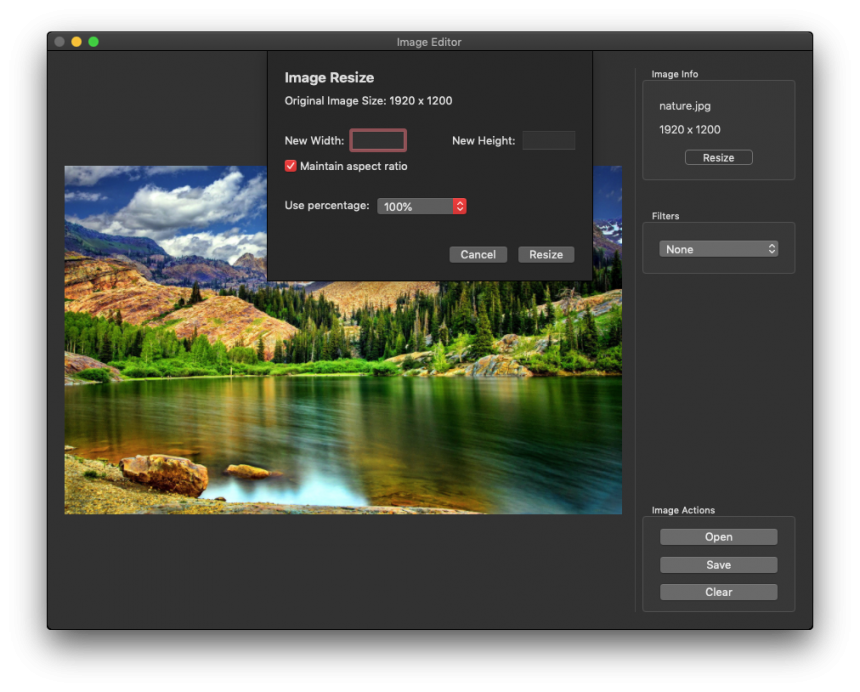Screen dimensions: 860x692
Task: Enable the Maintain aspect ratio checkbox
Action: click(291, 166)
